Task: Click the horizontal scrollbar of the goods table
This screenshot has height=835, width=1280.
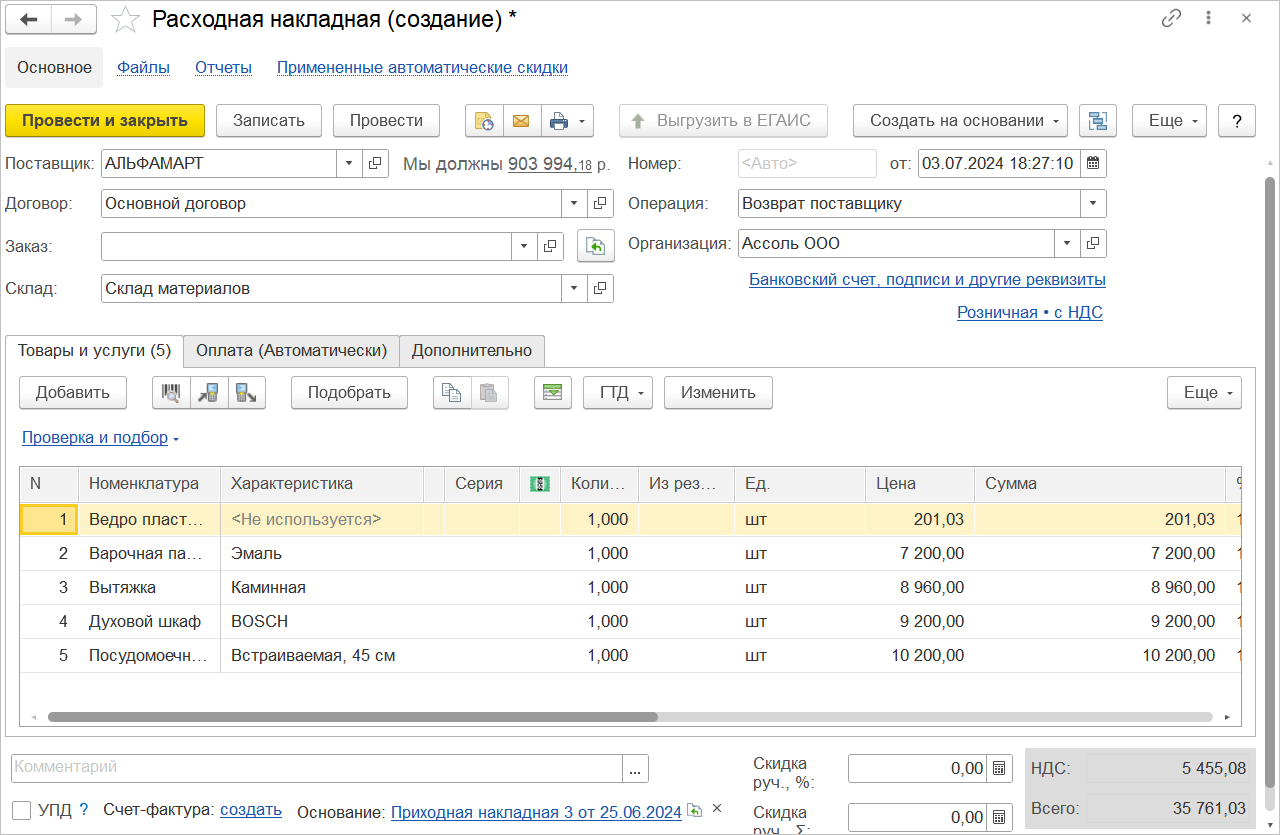Action: (x=352, y=717)
